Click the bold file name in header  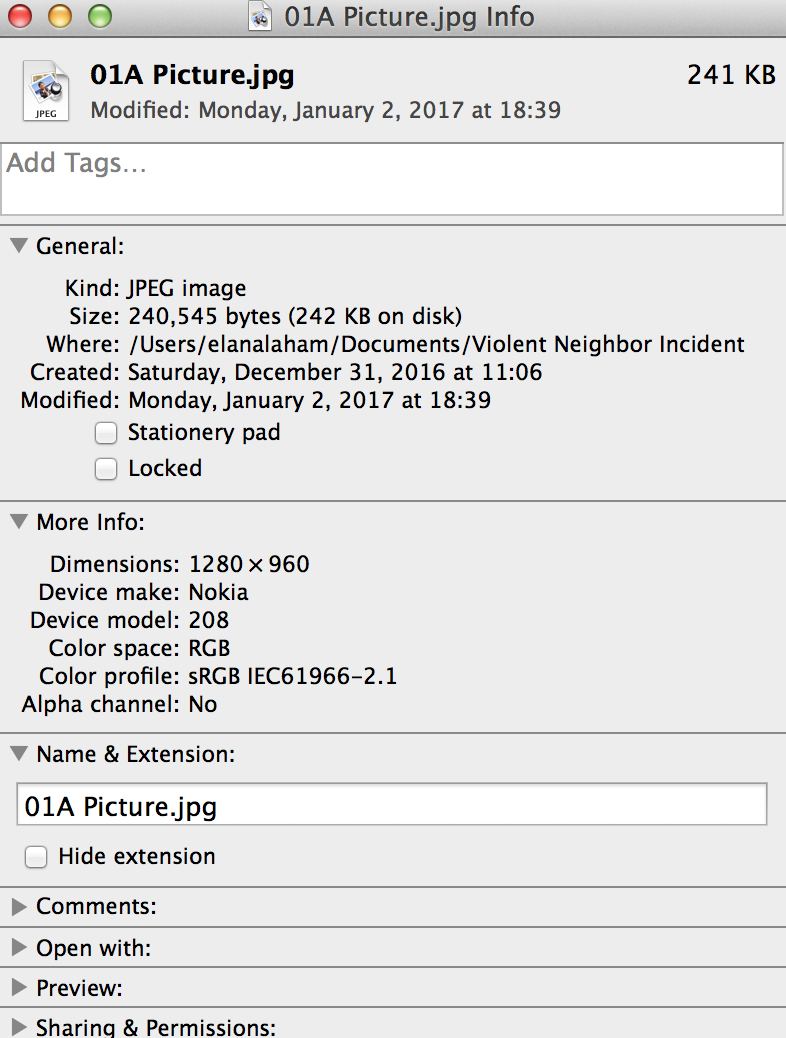click(x=192, y=75)
